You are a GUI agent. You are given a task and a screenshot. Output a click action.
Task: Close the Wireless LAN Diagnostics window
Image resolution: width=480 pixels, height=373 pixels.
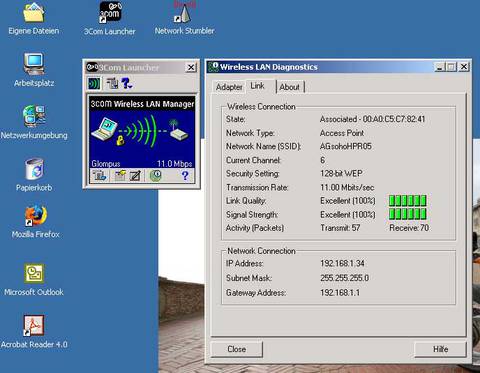(464, 67)
